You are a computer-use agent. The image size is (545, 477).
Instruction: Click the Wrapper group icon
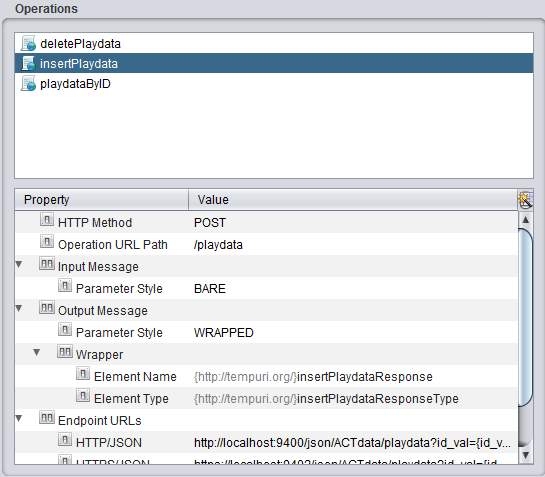pyautogui.click(x=65, y=351)
